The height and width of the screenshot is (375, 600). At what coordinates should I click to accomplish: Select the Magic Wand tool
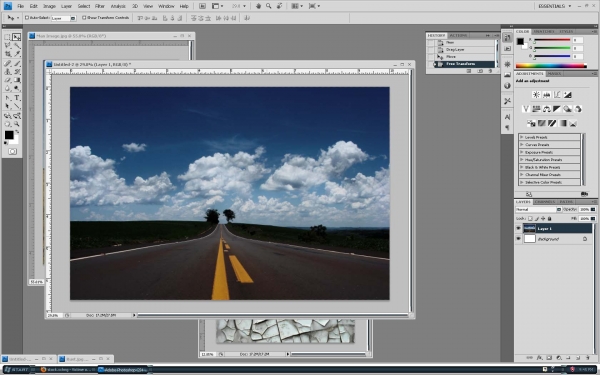click(x=17, y=46)
